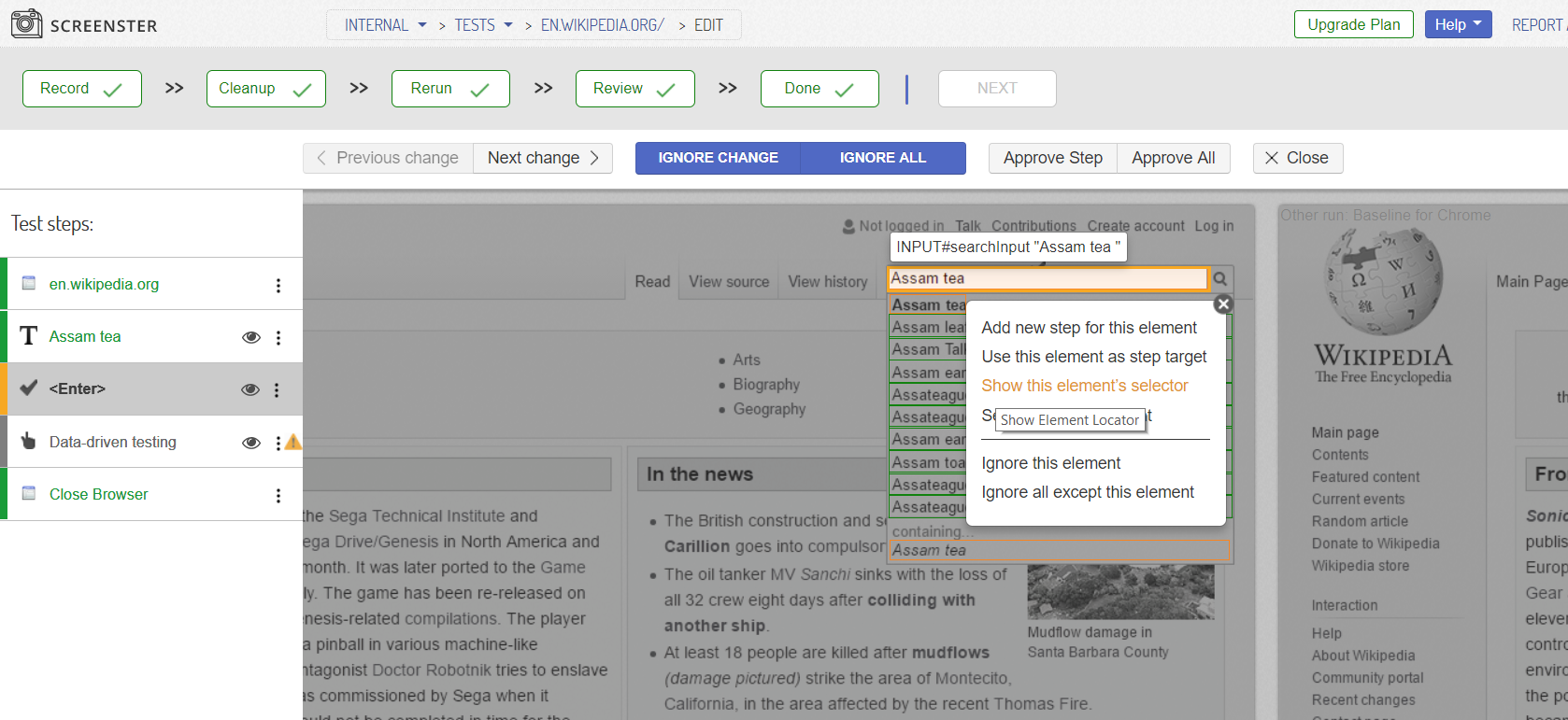The height and width of the screenshot is (720, 1568).
Task: Click the Log in link
Action: pyautogui.click(x=1214, y=226)
